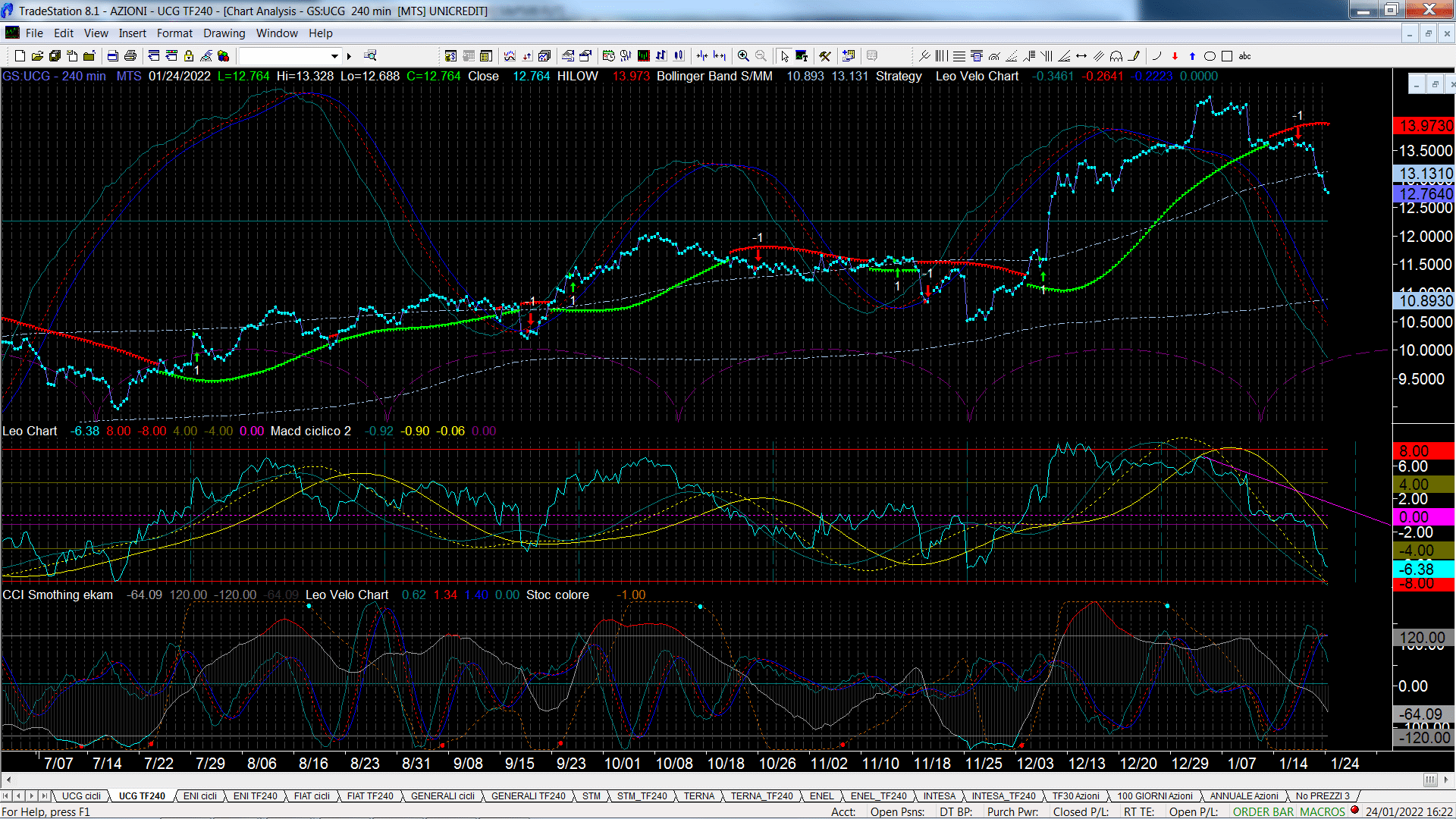Screen dimensions: 1456x819
Task: Select the Zoom In magnifier
Action: pyautogui.click(x=743, y=56)
